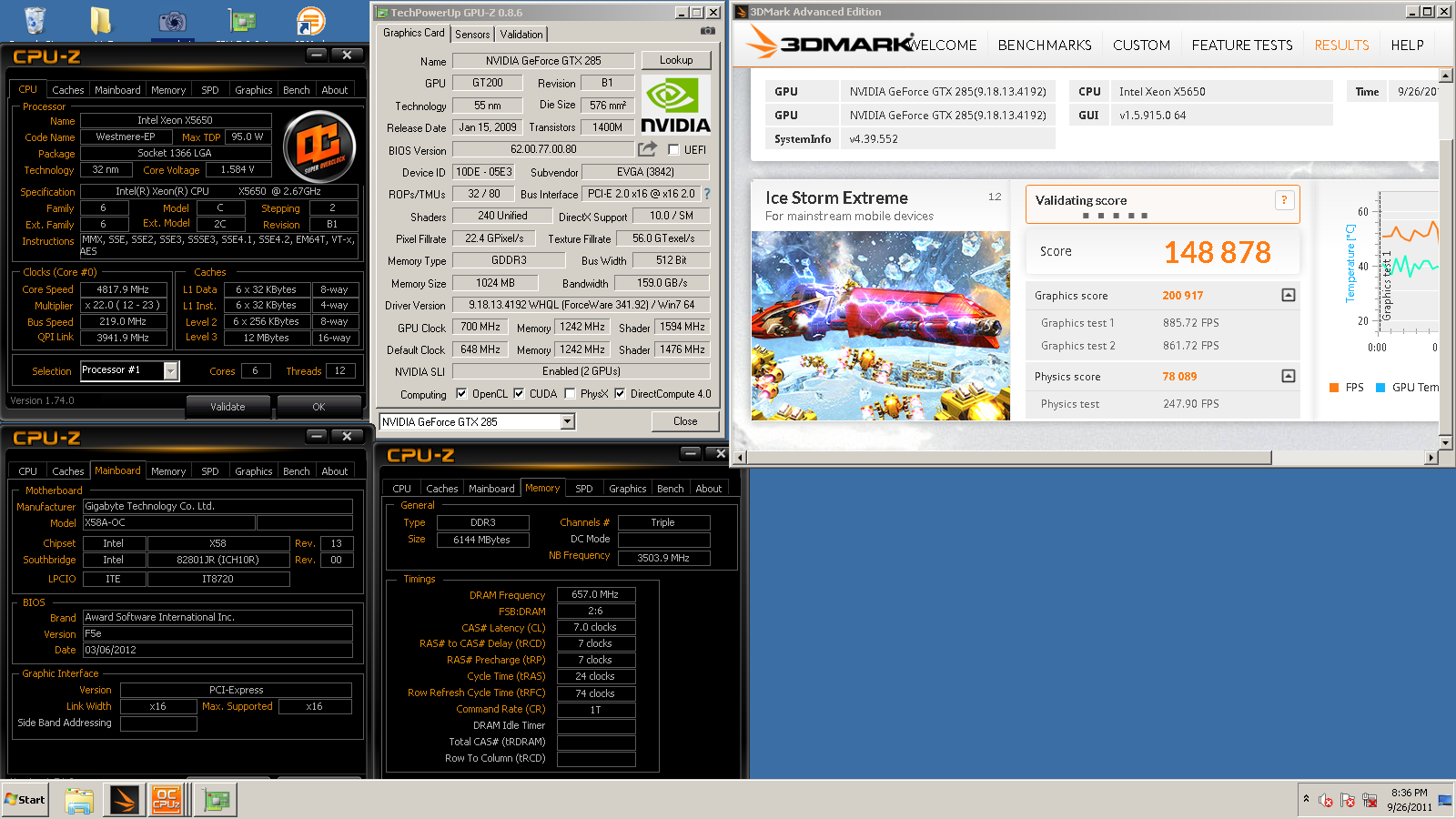The height and width of the screenshot is (819, 1456).
Task: Open the camera desktop shortcut icon
Action: click(x=172, y=21)
